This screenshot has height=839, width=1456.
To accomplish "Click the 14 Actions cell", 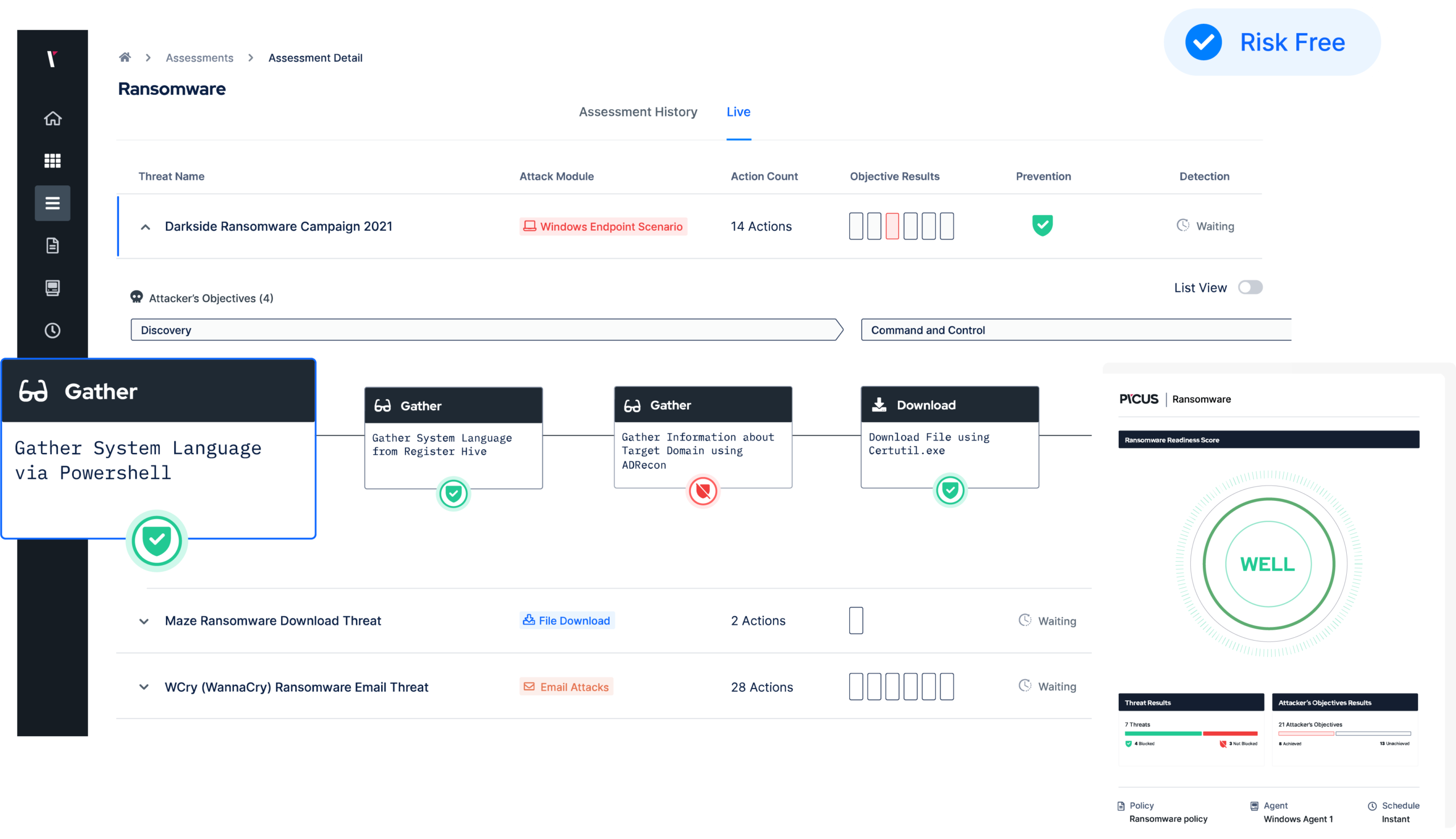I will point(762,226).
